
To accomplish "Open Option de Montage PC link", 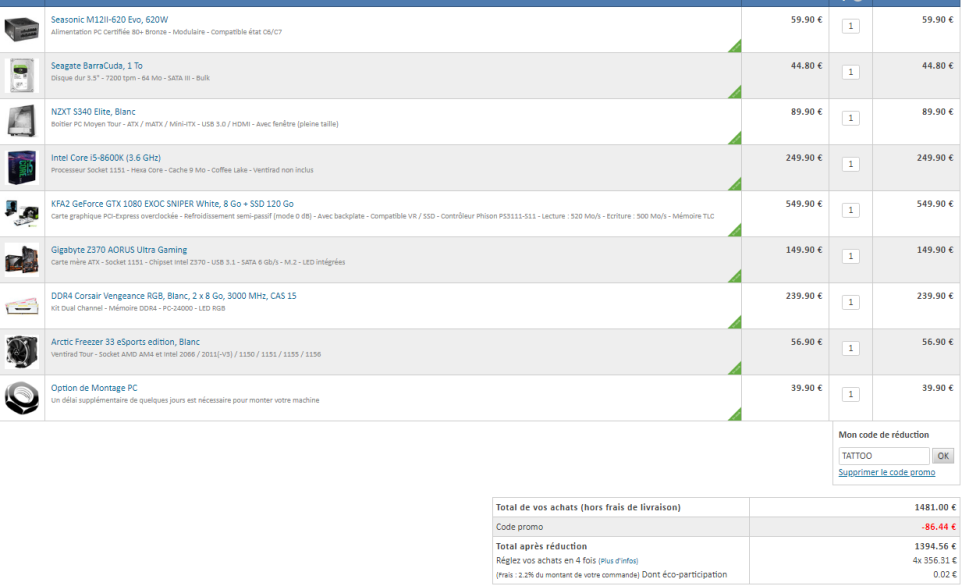I will click(94, 388).
